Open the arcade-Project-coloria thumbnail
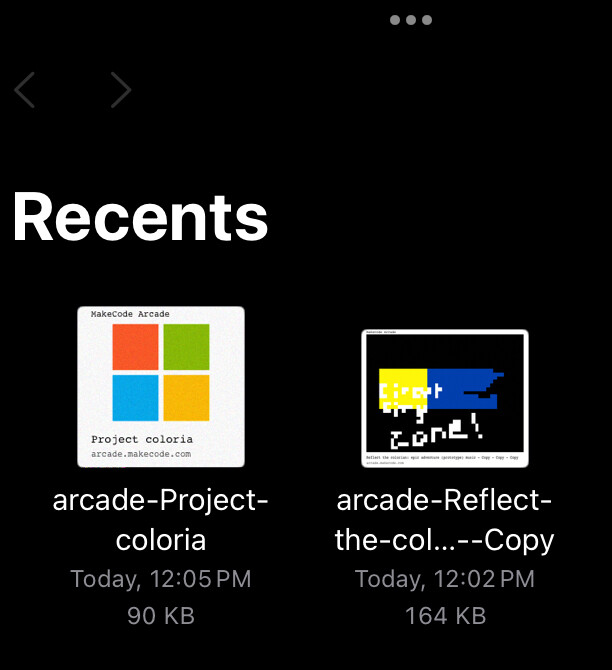 [161, 387]
